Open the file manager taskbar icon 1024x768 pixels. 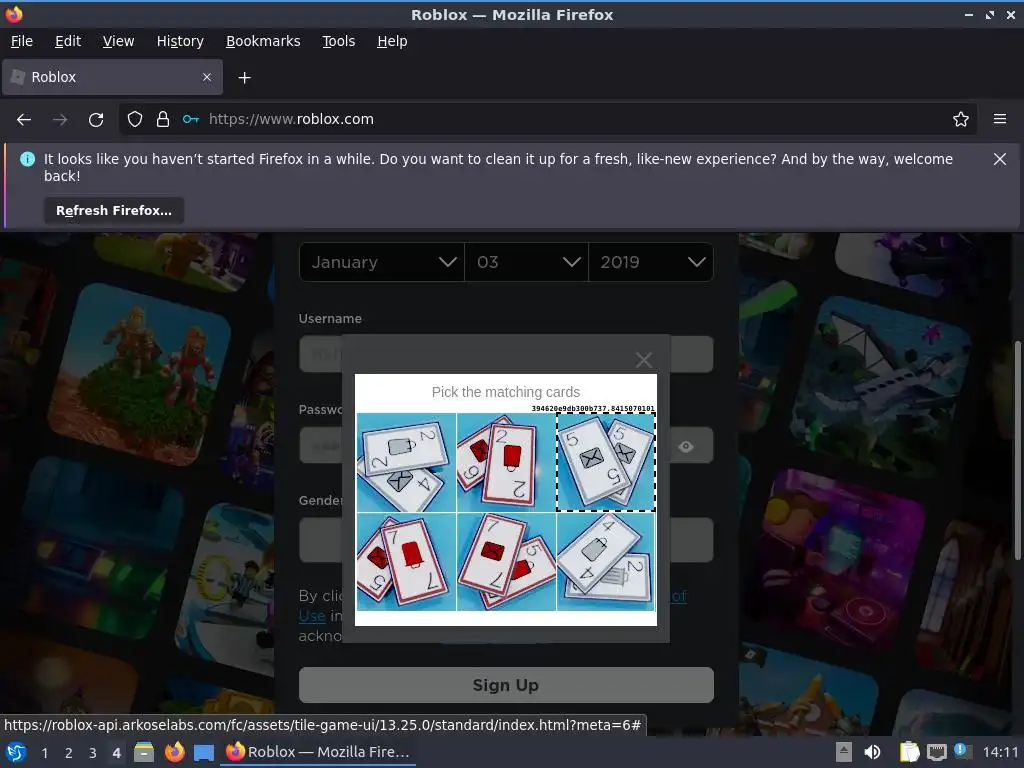(x=144, y=752)
